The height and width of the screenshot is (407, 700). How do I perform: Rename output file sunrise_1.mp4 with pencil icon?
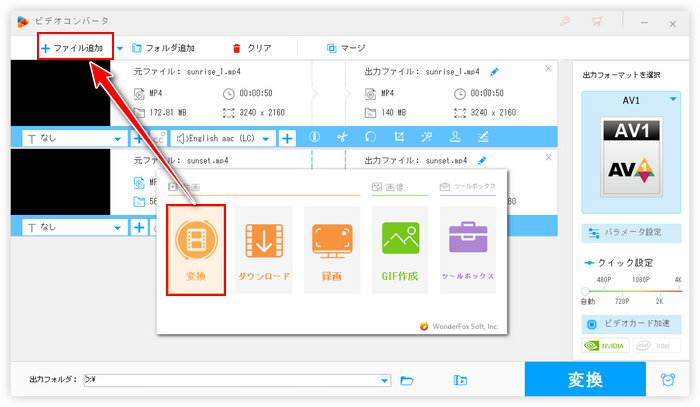tap(494, 72)
